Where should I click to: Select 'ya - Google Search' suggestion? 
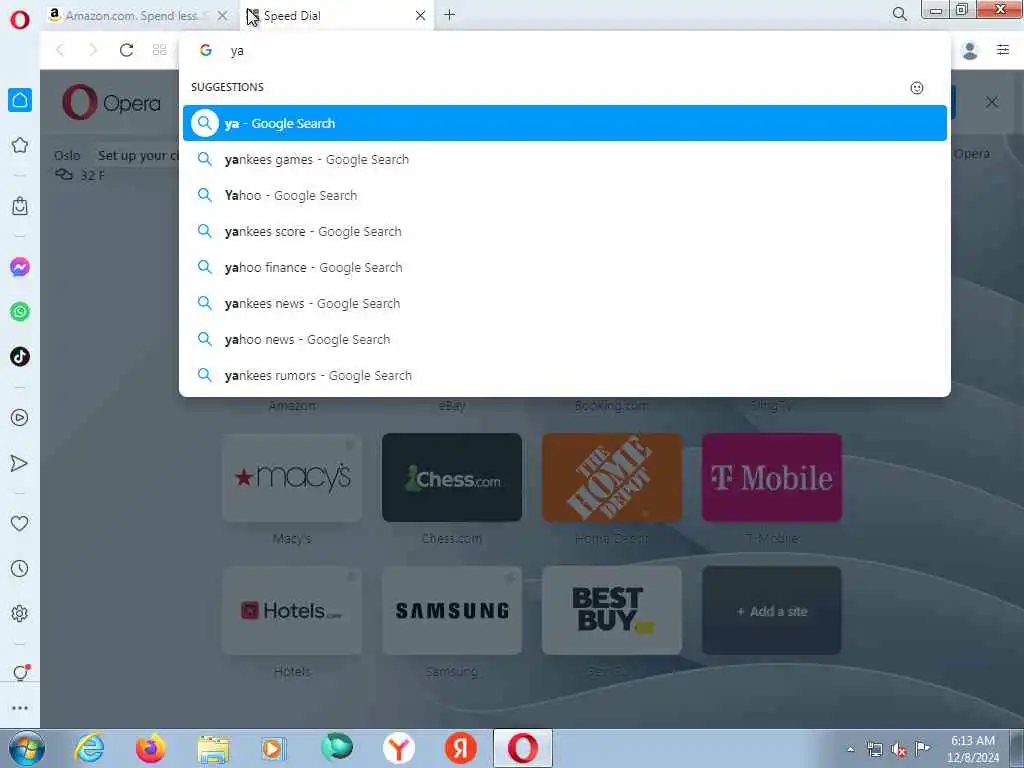(564, 123)
